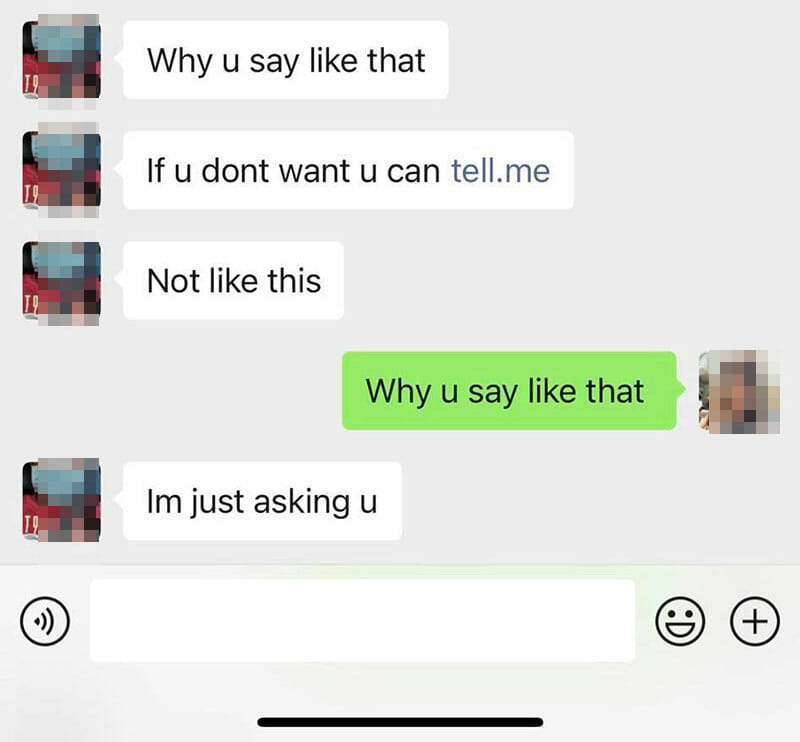Tap avatar next to 'Not like this'
The width and height of the screenshot is (800, 742).
tap(61, 281)
